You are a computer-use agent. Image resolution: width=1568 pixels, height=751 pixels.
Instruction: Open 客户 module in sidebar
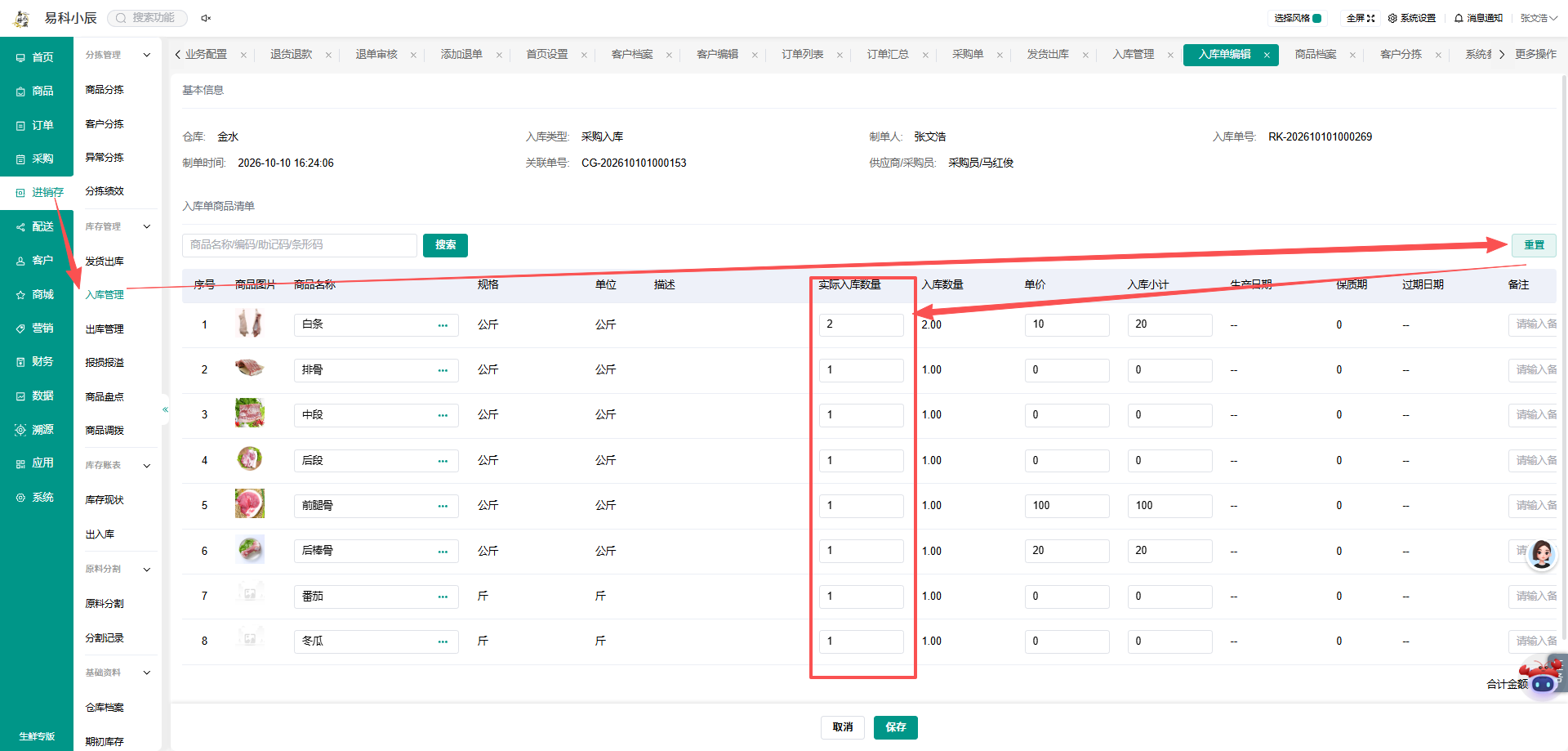click(x=36, y=260)
